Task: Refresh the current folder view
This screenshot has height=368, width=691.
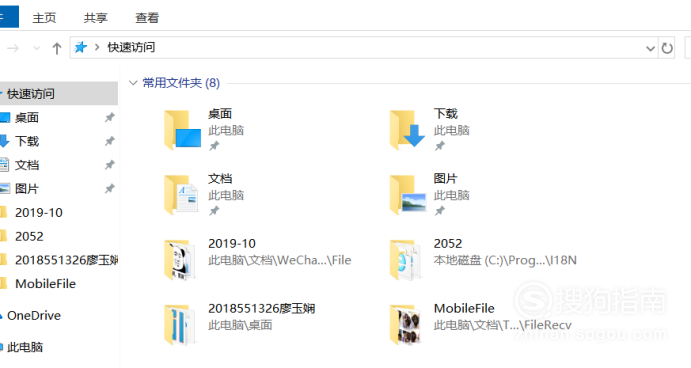Action: coord(667,48)
